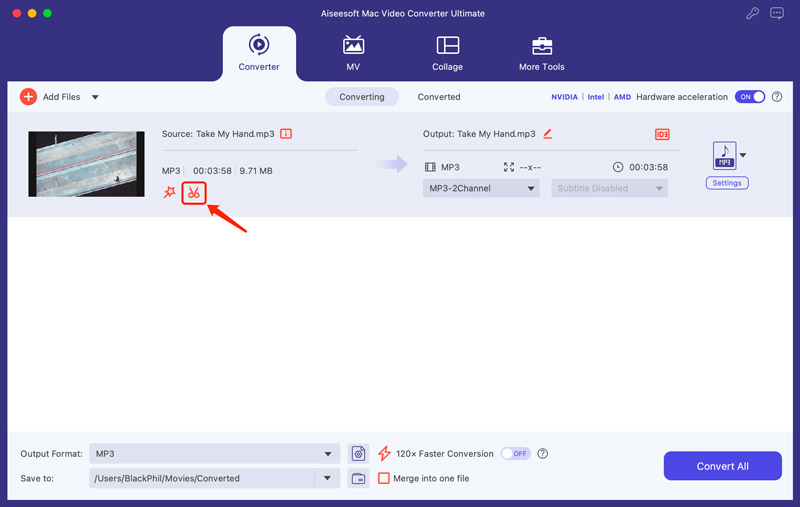This screenshot has width=800, height=507.
Task: Click the scissors Cut icon
Action: click(194, 192)
